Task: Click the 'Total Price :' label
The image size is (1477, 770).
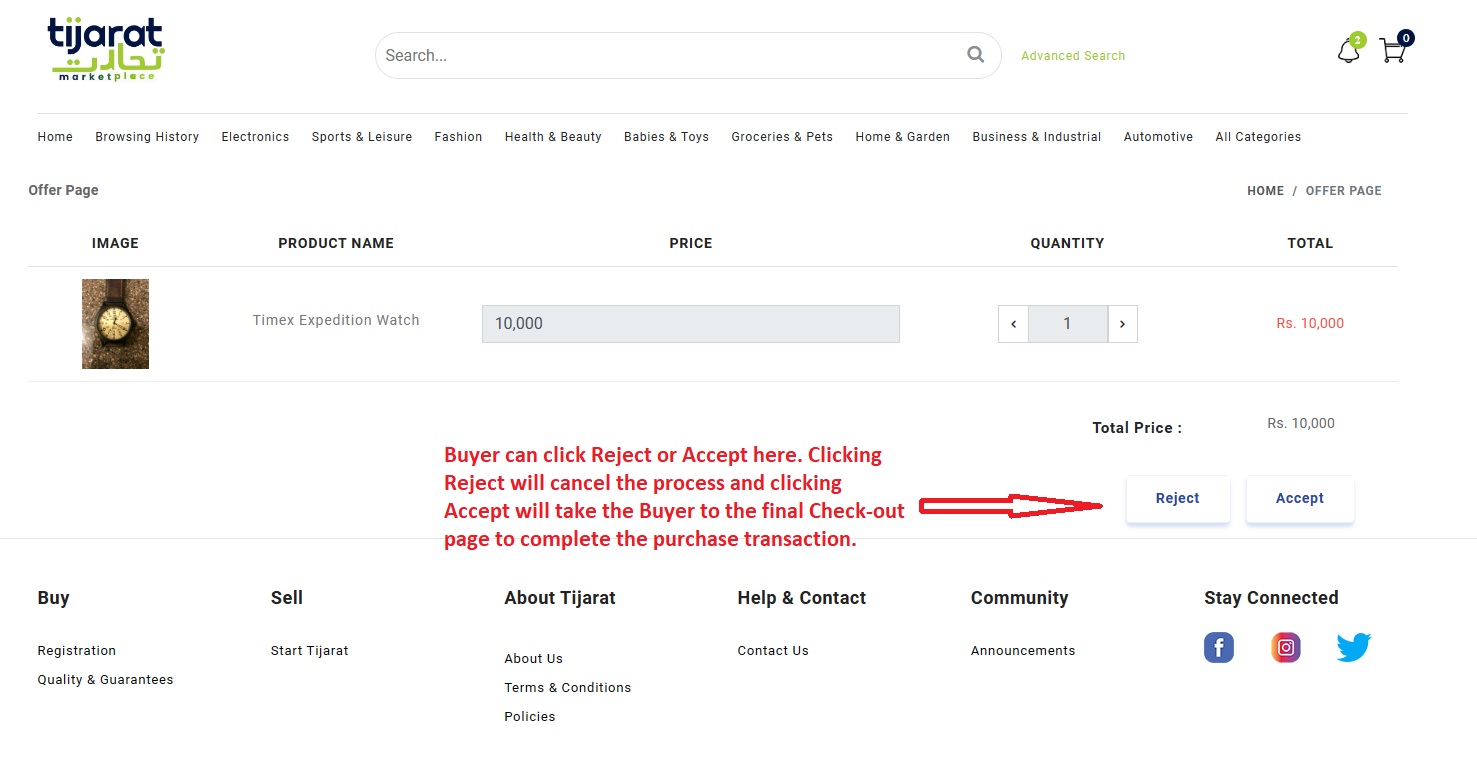Action: (1137, 428)
